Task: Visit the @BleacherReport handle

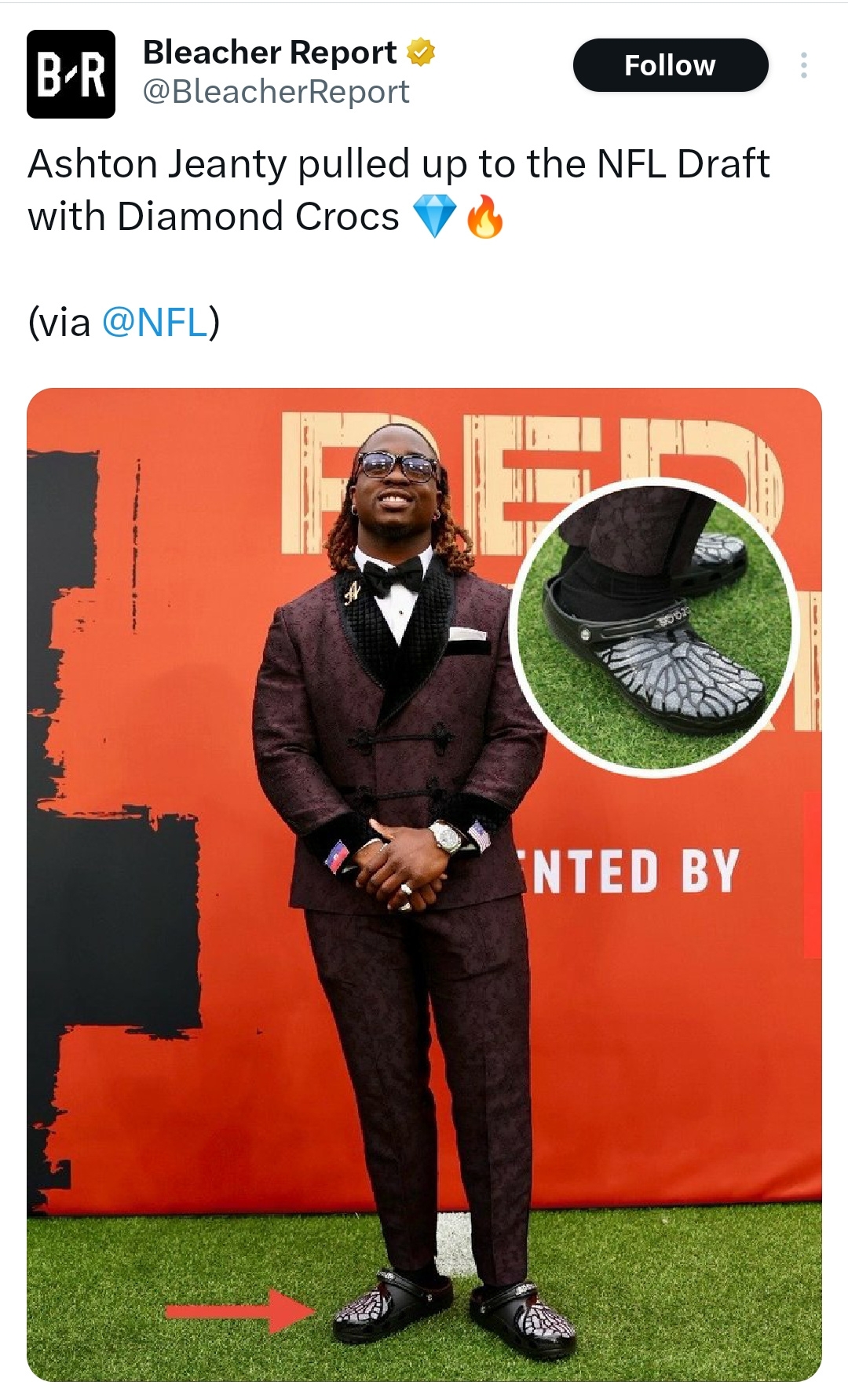Action: pyautogui.click(x=276, y=92)
